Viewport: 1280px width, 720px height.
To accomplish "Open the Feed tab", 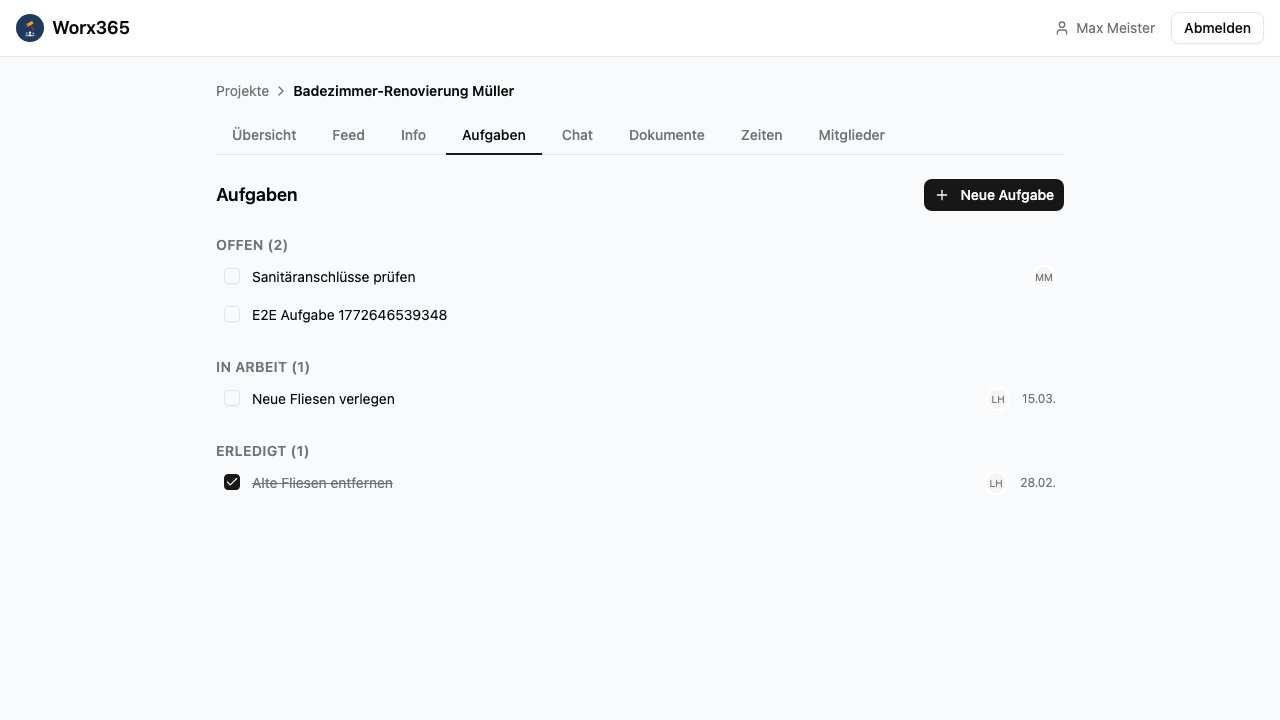I will click(348, 135).
